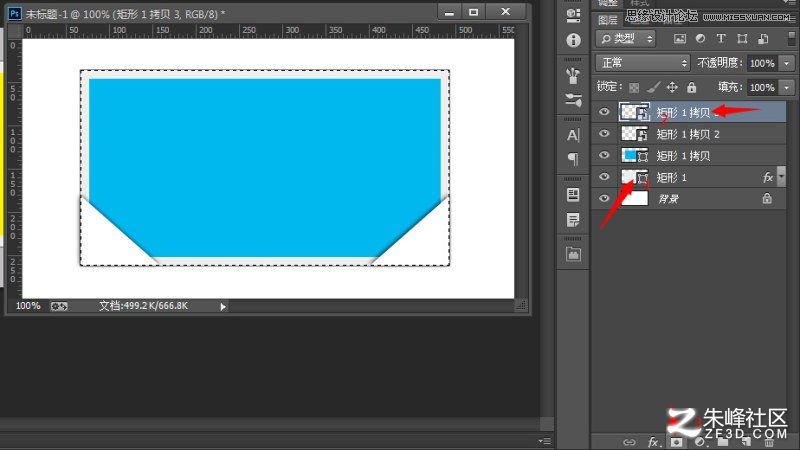This screenshot has width=800, height=450.
Task: Click the add layer style fx icon
Action: tap(653, 442)
